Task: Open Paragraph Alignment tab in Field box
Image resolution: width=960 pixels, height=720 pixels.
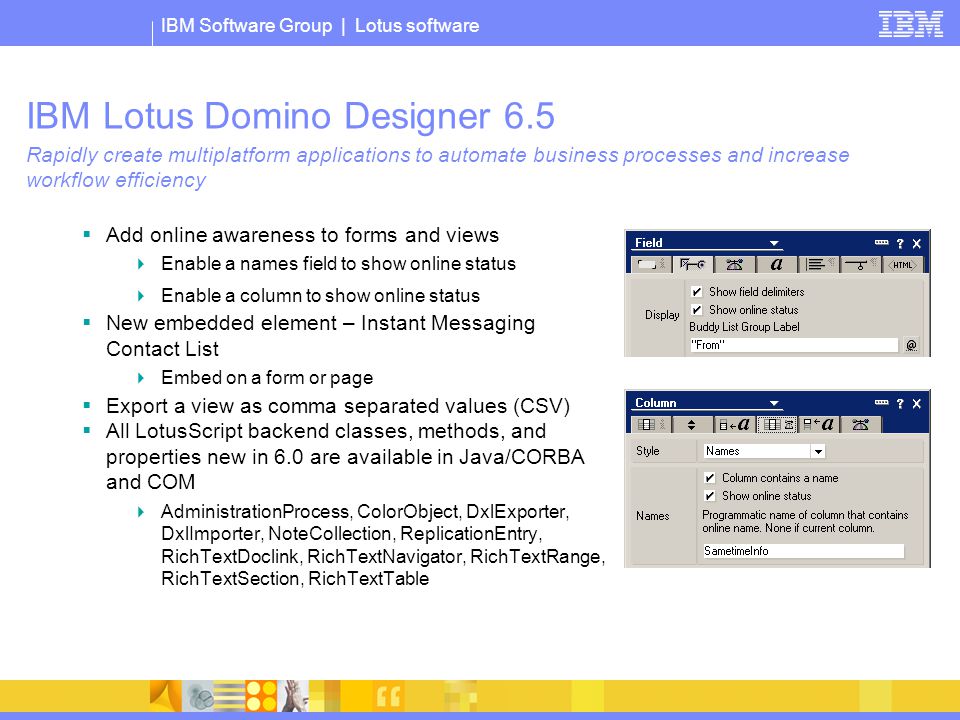Action: (x=819, y=264)
